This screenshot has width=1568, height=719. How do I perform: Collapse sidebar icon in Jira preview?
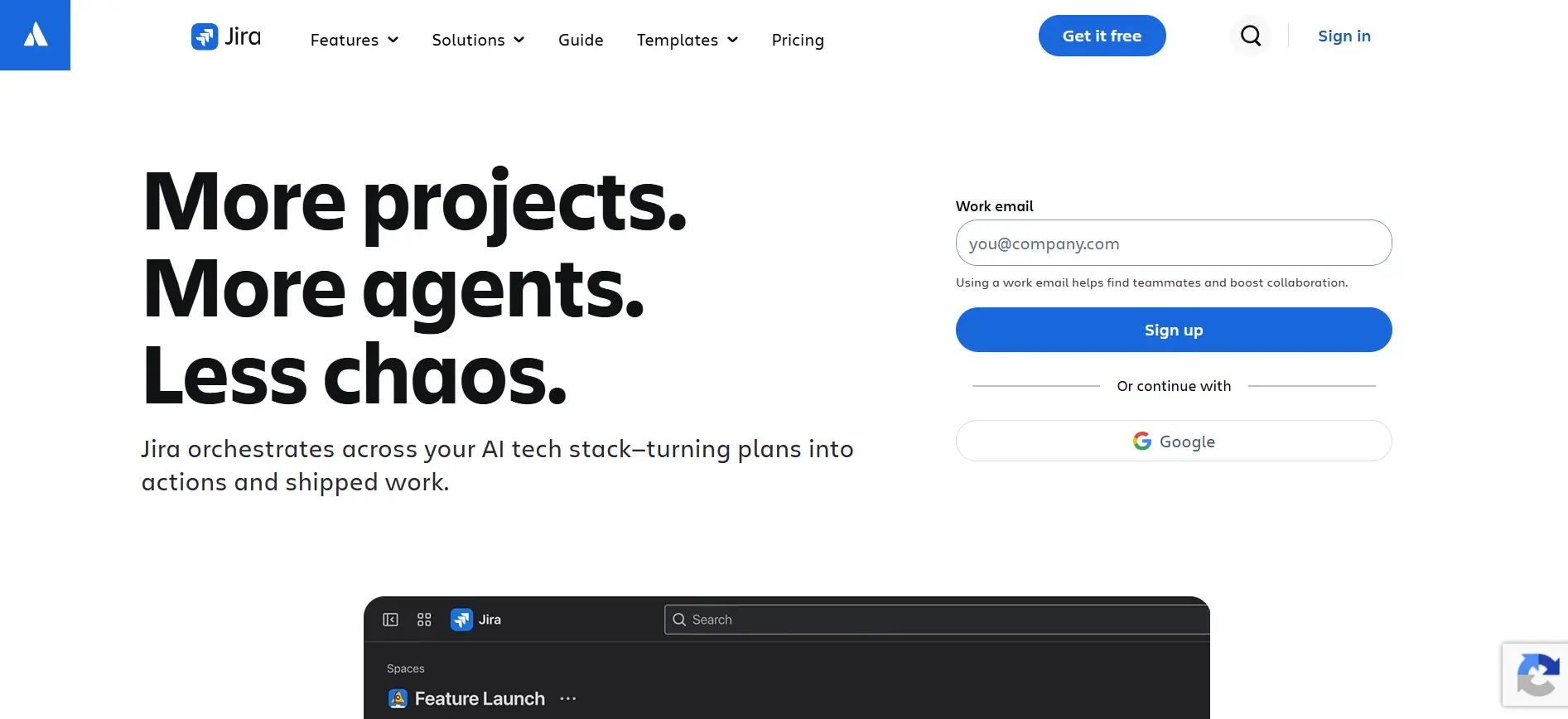[x=390, y=620]
